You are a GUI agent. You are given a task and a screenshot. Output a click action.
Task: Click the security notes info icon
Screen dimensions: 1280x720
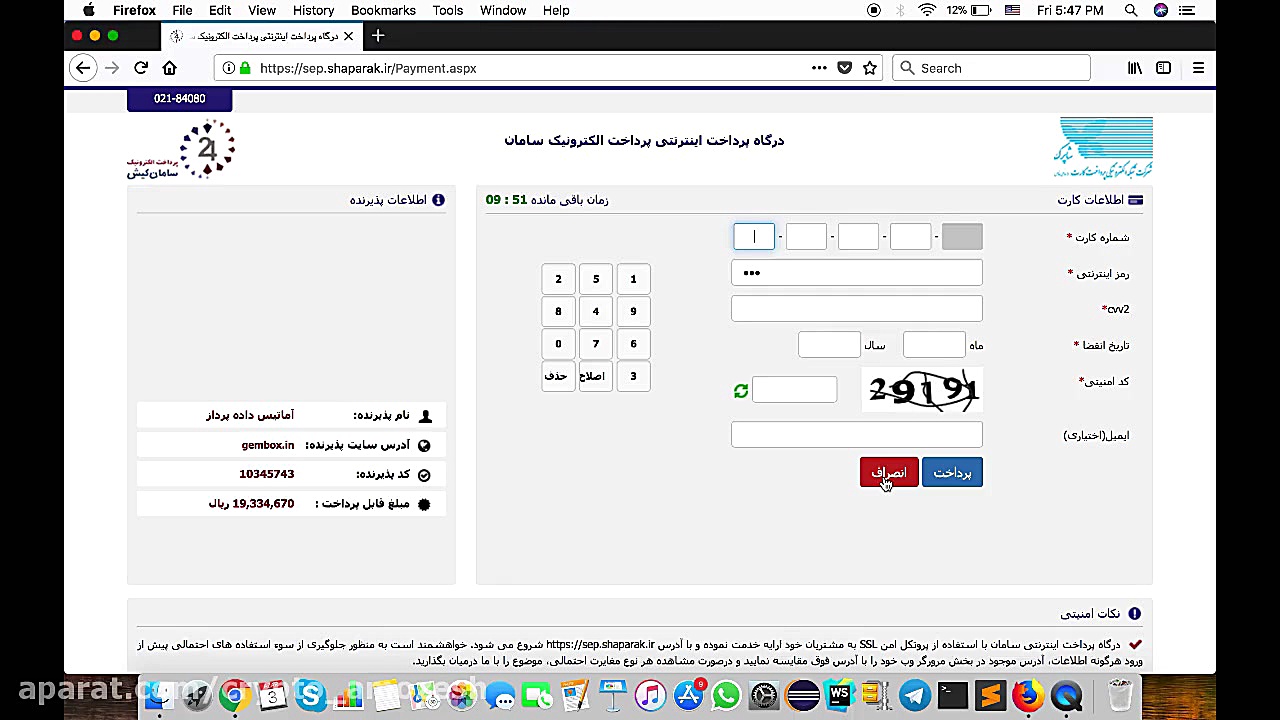[x=1134, y=613]
